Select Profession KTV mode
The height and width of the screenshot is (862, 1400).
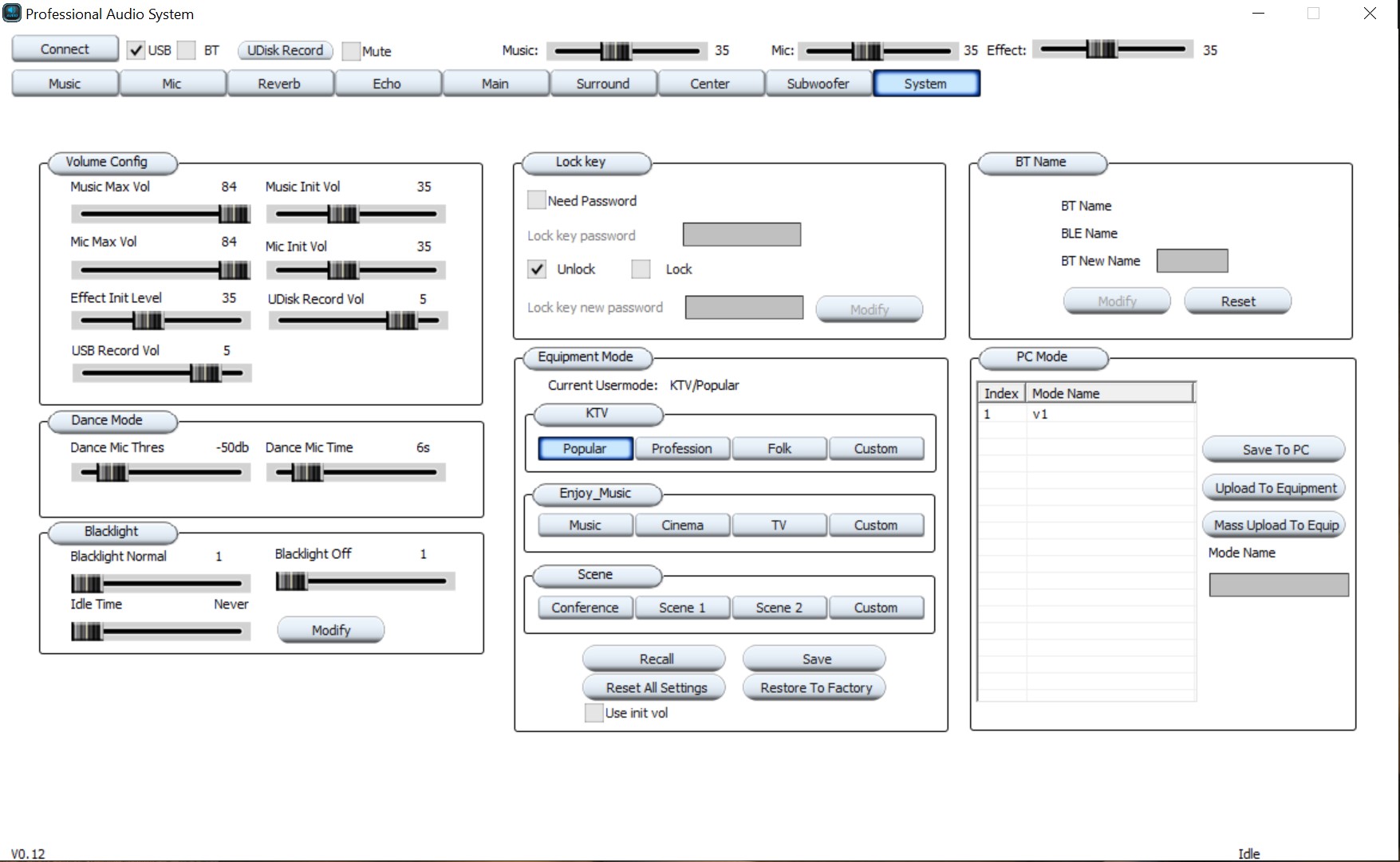point(682,449)
